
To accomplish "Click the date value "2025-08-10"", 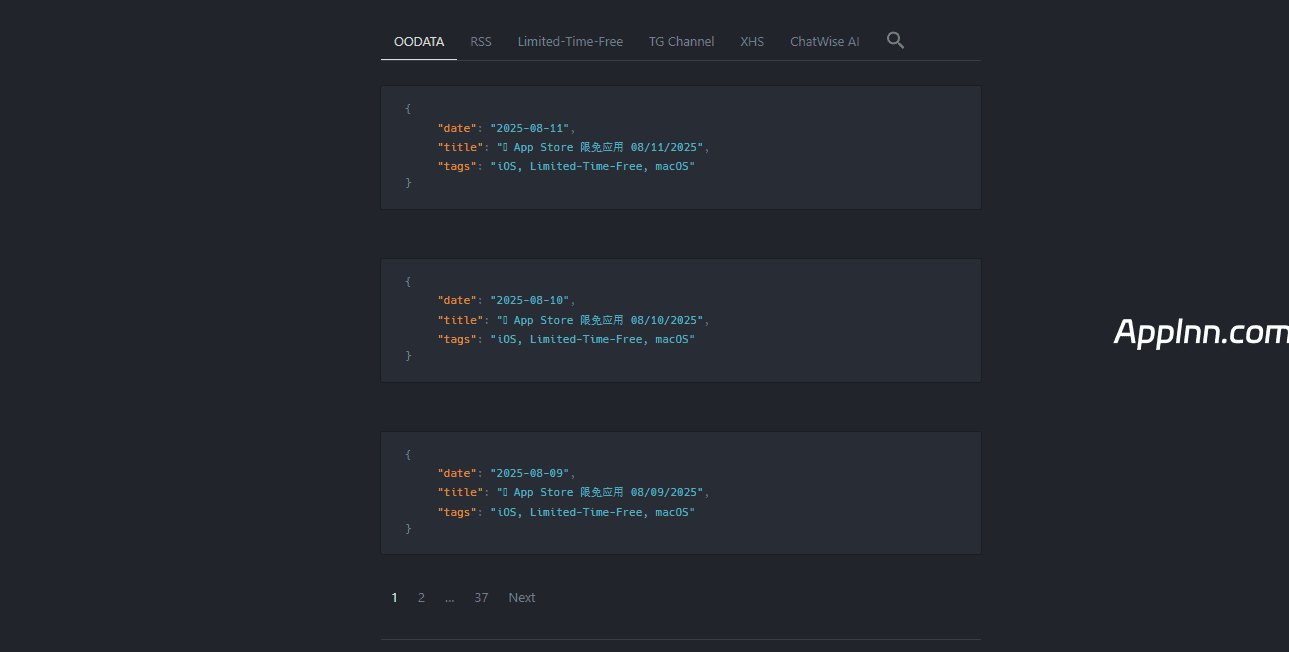I will point(530,300).
